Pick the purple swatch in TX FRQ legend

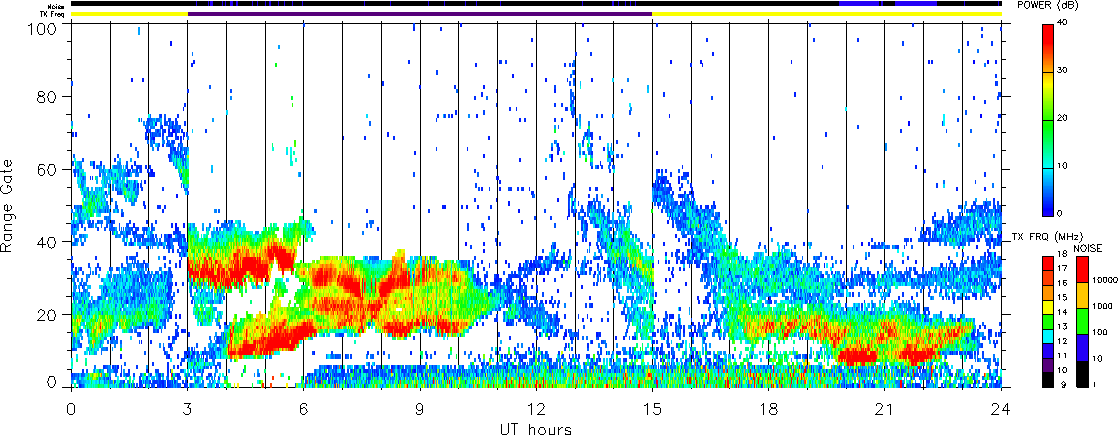click(x=1048, y=365)
